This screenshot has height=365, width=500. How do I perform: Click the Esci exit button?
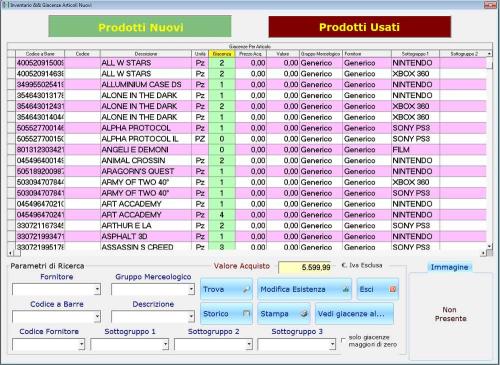[378, 289]
